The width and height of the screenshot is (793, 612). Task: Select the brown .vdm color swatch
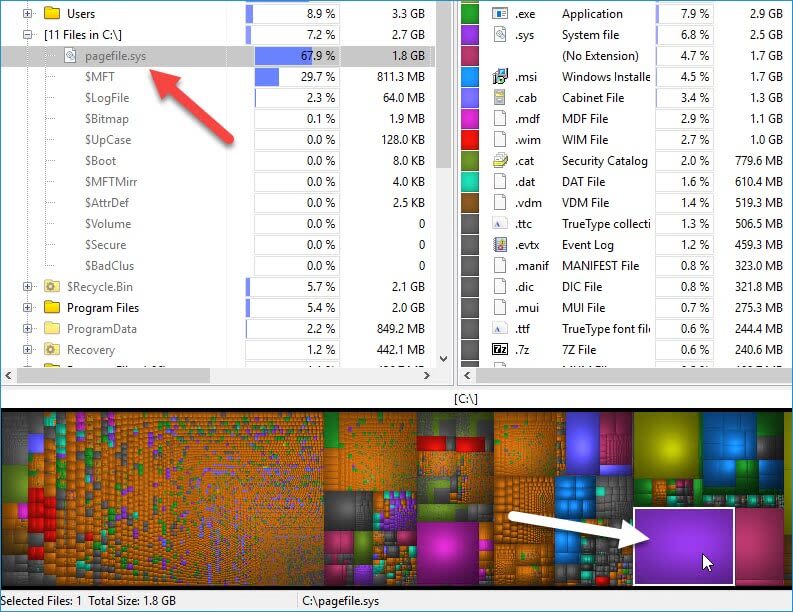470,203
